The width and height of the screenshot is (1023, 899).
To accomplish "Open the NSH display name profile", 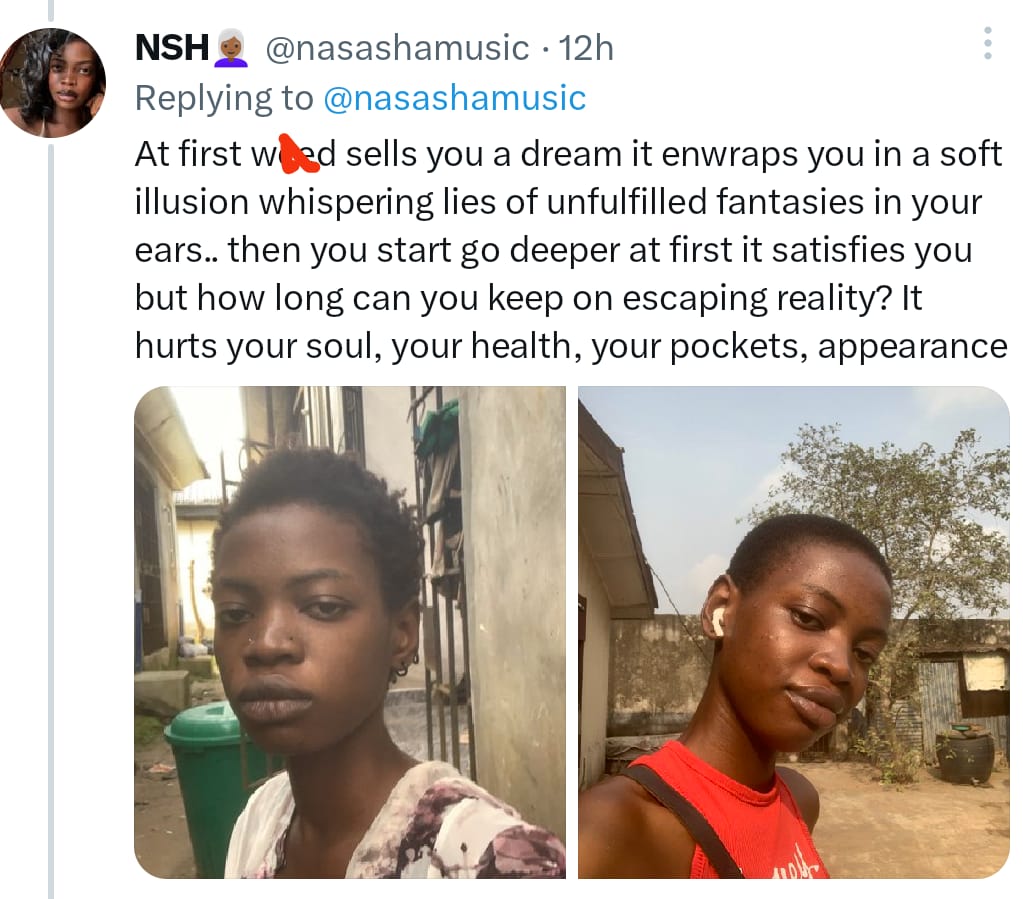I will [x=172, y=48].
